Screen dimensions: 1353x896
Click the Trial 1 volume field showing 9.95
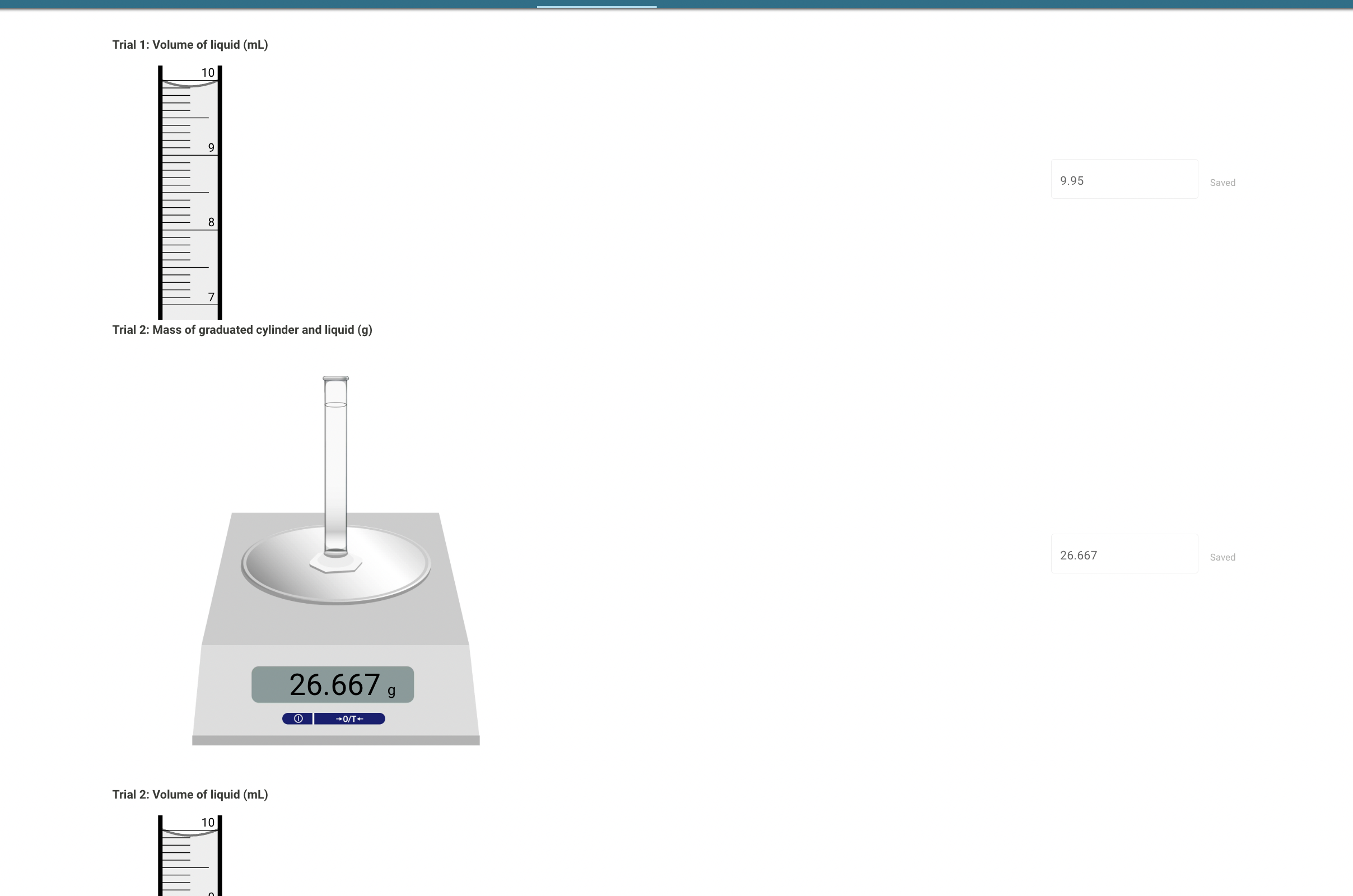tap(1124, 179)
